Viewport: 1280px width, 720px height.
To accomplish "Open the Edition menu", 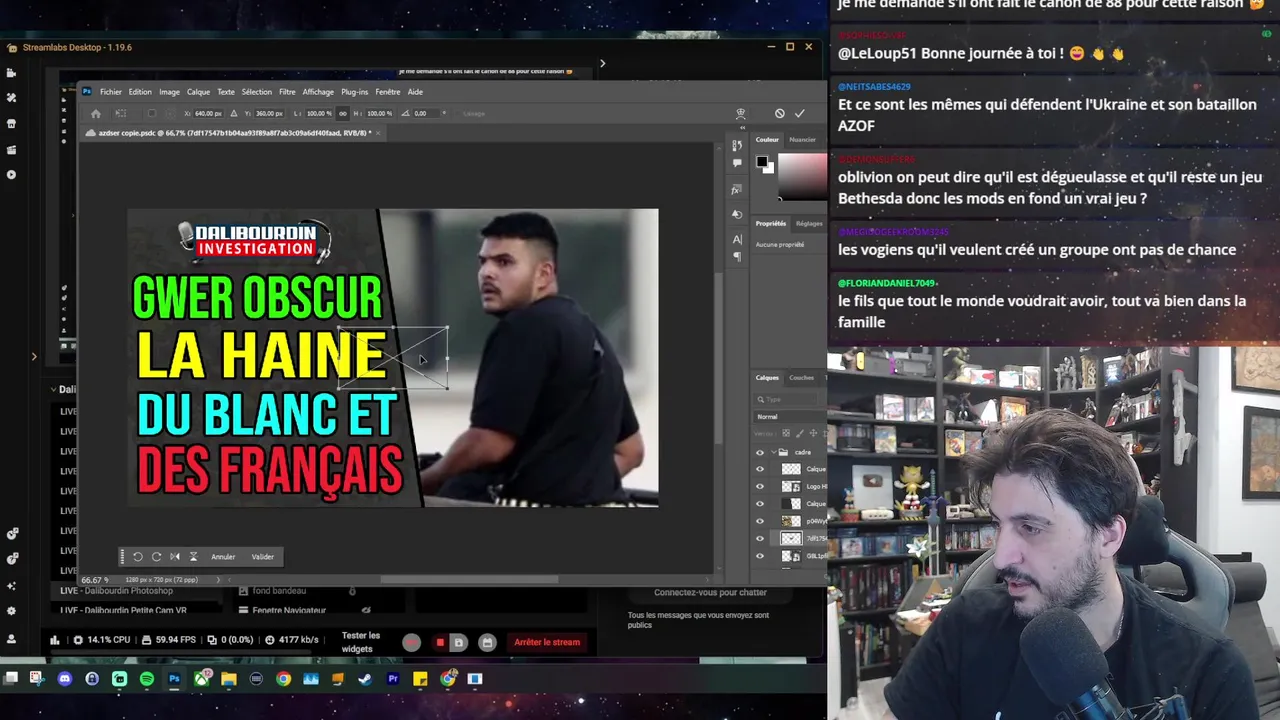I will [x=140, y=92].
